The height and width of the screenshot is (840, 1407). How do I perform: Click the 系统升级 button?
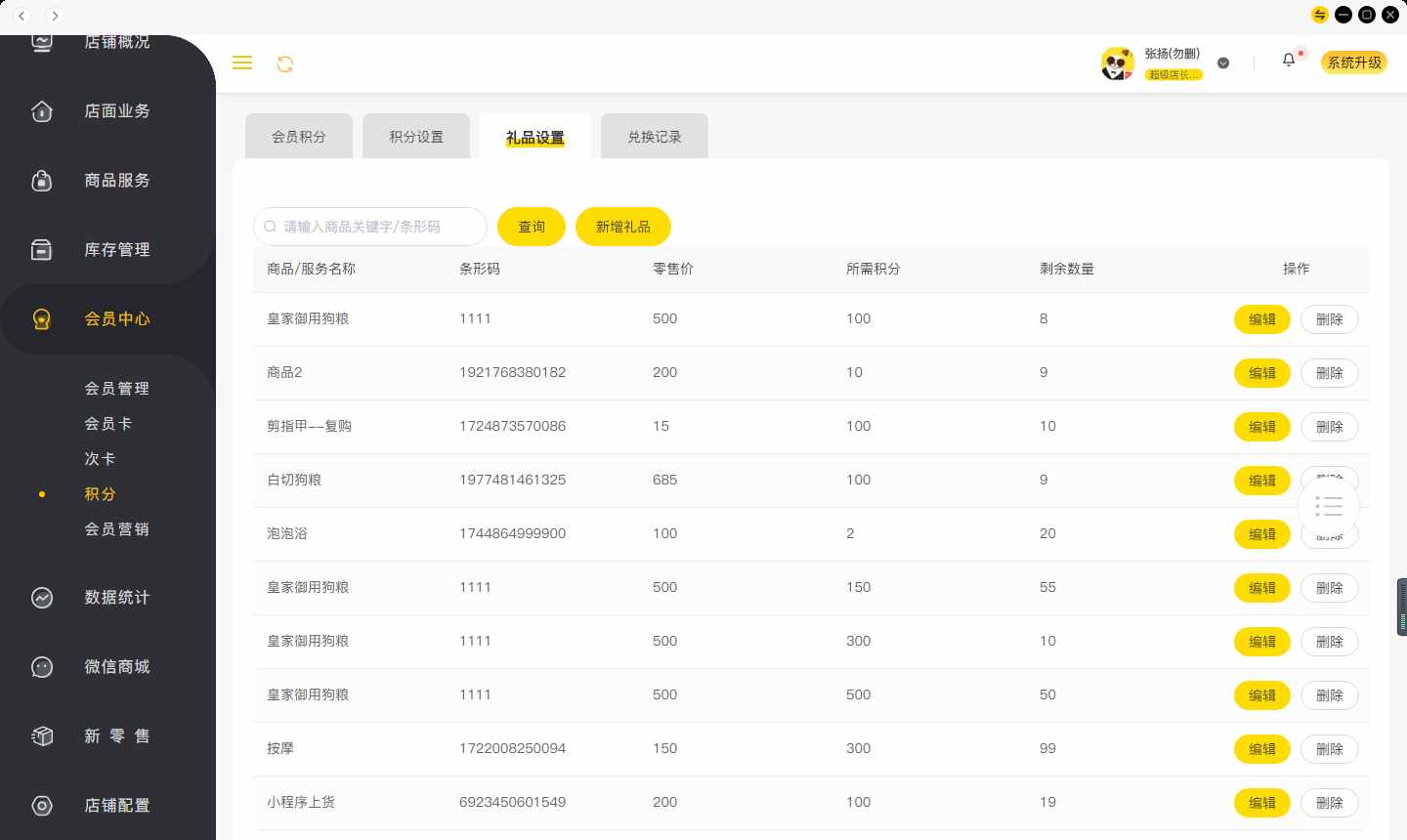point(1354,63)
